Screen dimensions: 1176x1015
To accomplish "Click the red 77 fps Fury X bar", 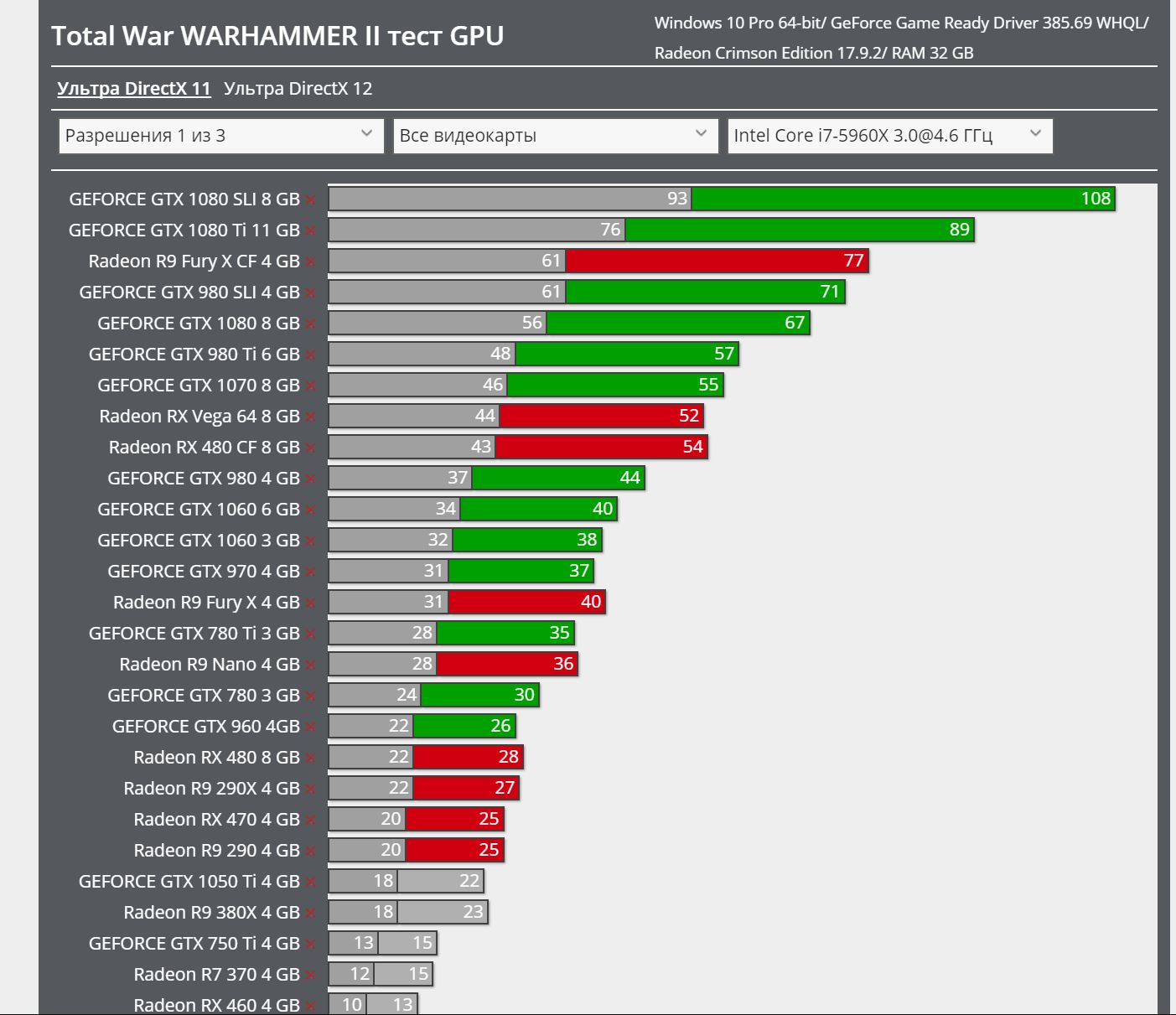I will pyautogui.click(x=717, y=261).
